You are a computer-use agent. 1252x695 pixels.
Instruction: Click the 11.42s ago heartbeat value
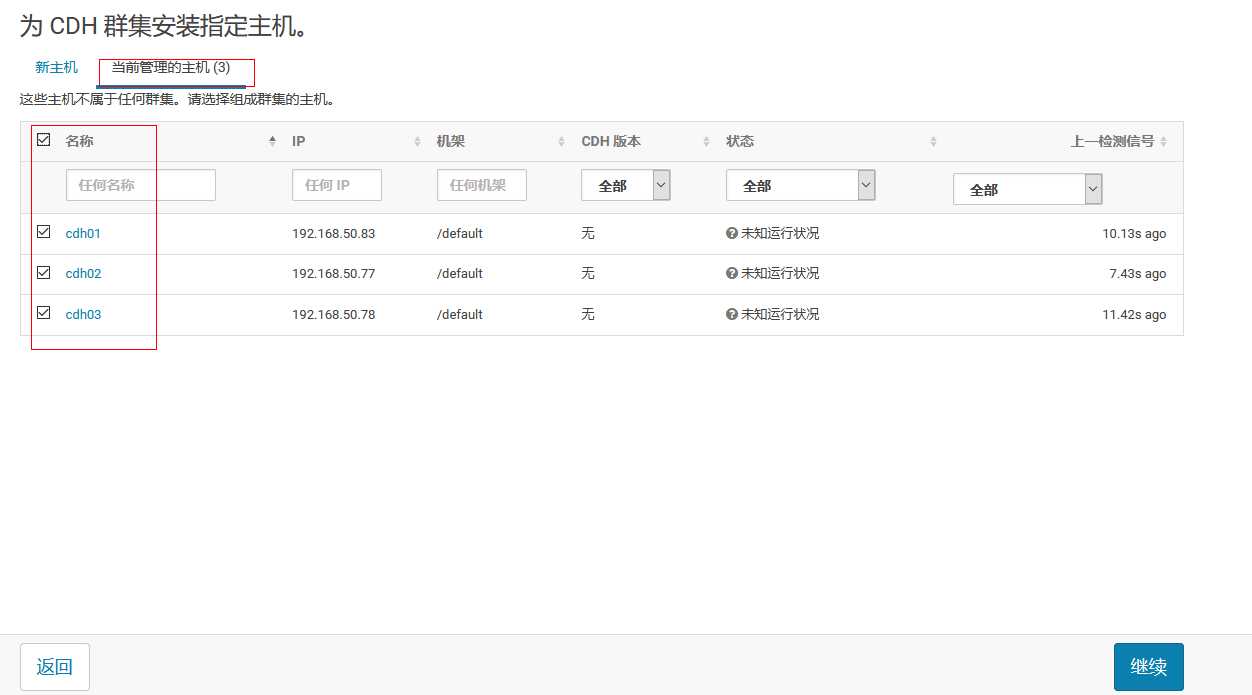click(x=1134, y=315)
